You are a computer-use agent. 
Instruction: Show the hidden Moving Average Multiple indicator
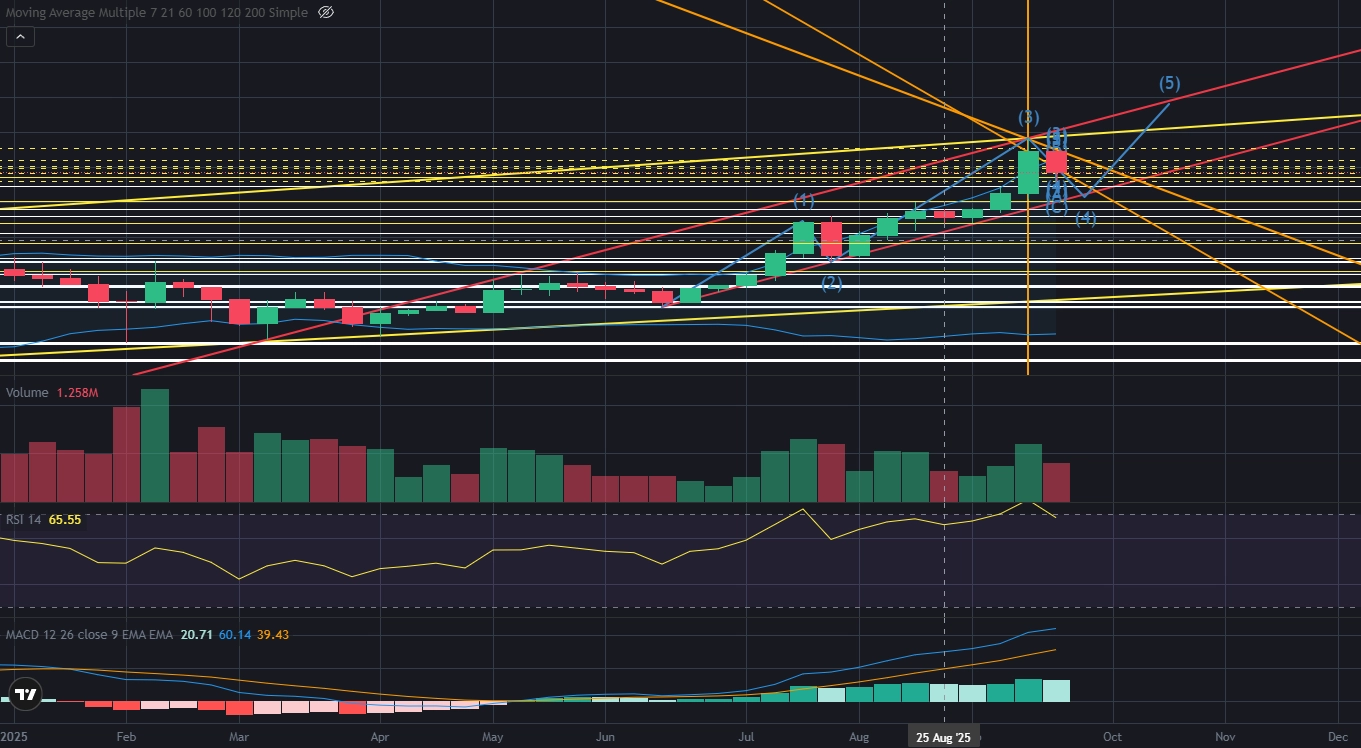[325, 12]
